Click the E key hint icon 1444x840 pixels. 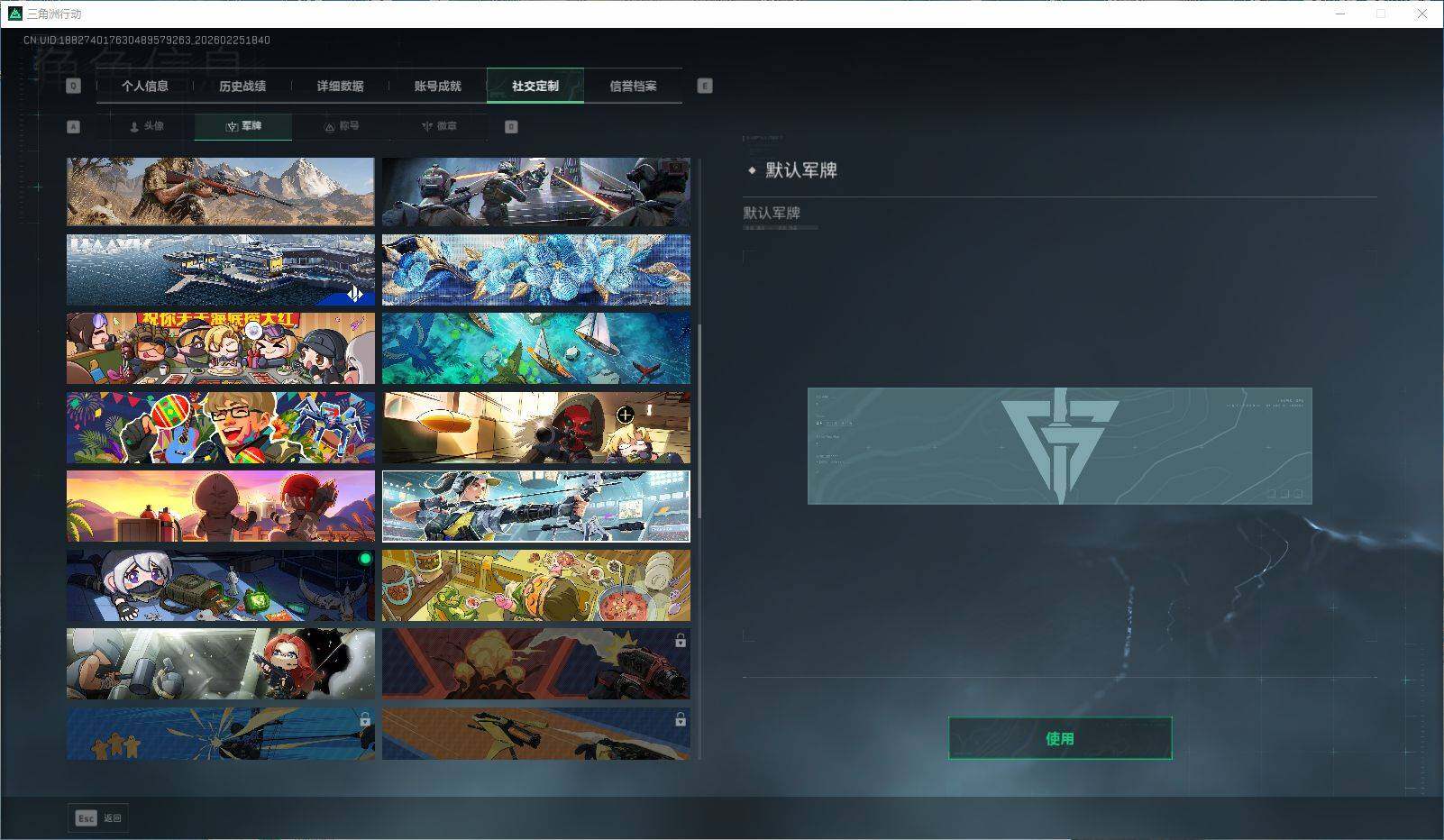click(x=705, y=86)
